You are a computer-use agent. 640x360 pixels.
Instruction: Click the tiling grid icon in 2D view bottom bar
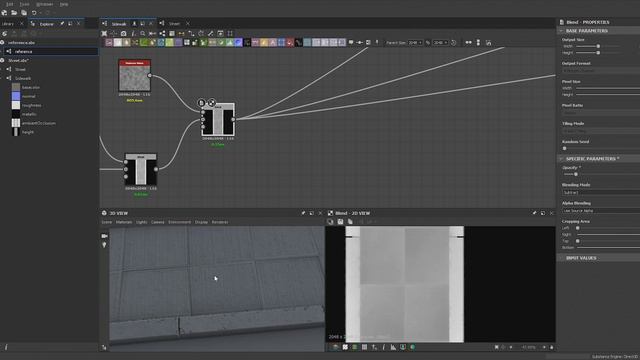tap(364, 347)
